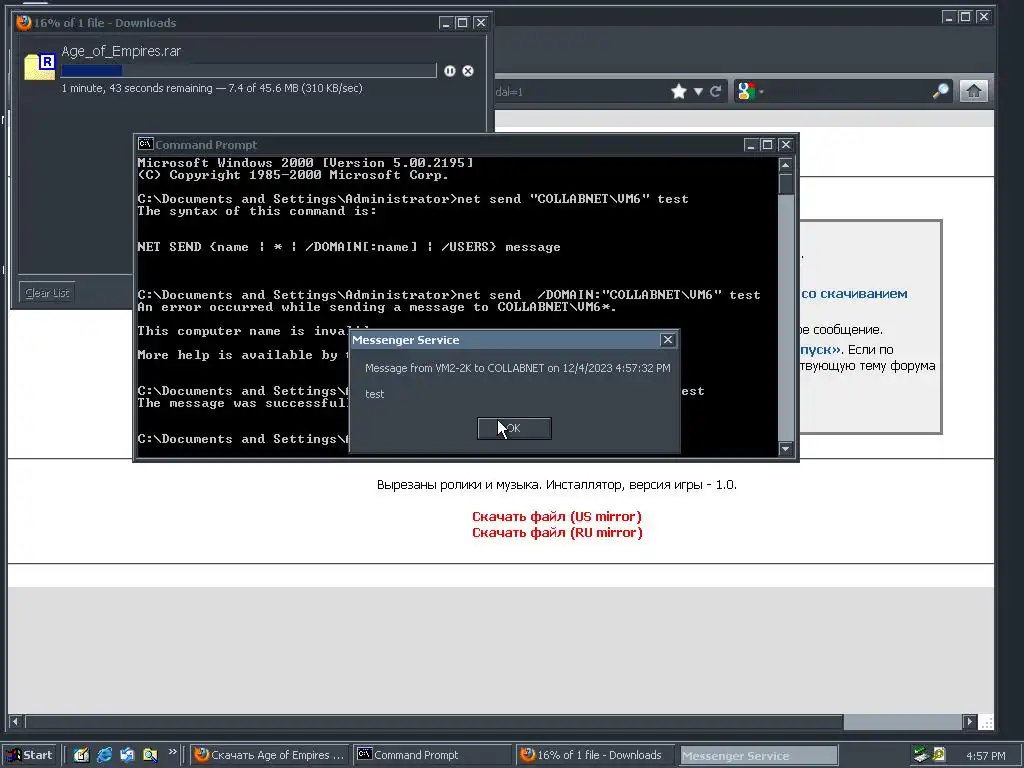Open the Google search engine dropdown
The height and width of the screenshot is (768, 1024).
(750, 91)
